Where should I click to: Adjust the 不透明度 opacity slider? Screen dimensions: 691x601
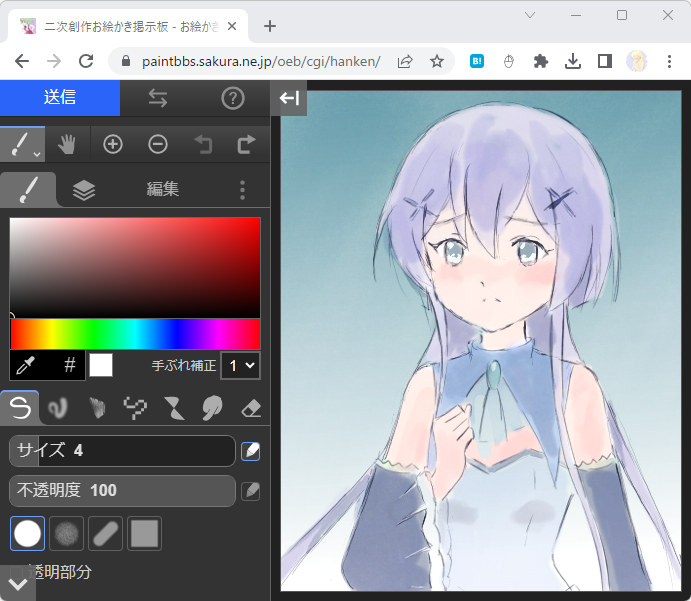(122, 490)
